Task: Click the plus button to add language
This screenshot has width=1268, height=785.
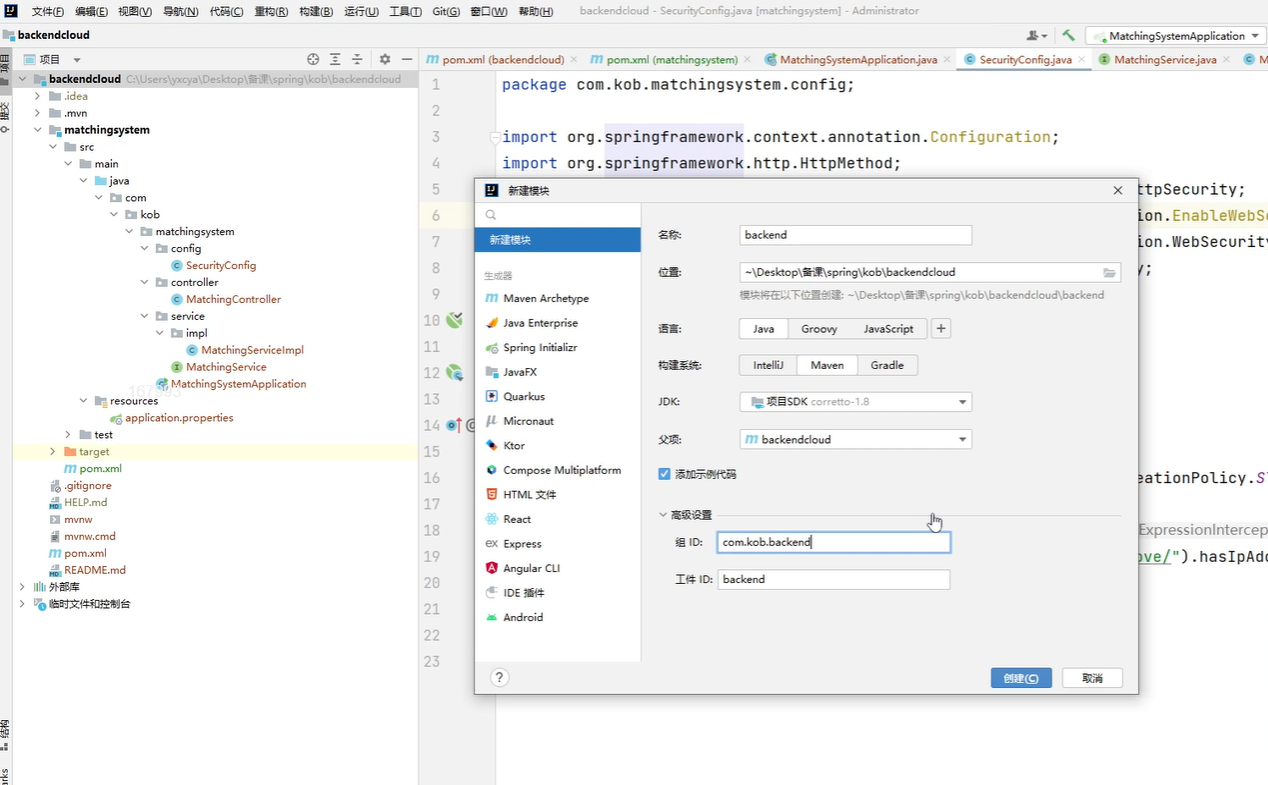Action: pos(940,328)
